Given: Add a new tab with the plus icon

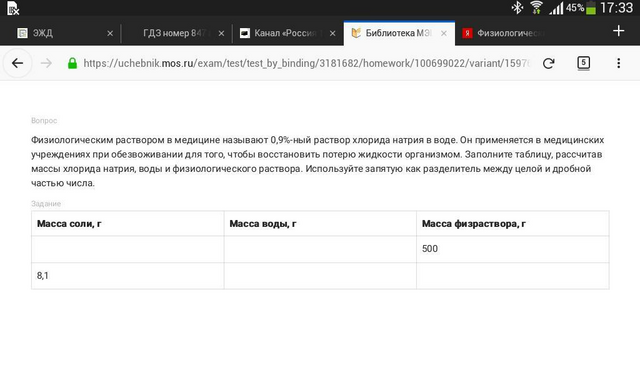Looking at the screenshot, I should [619, 31].
